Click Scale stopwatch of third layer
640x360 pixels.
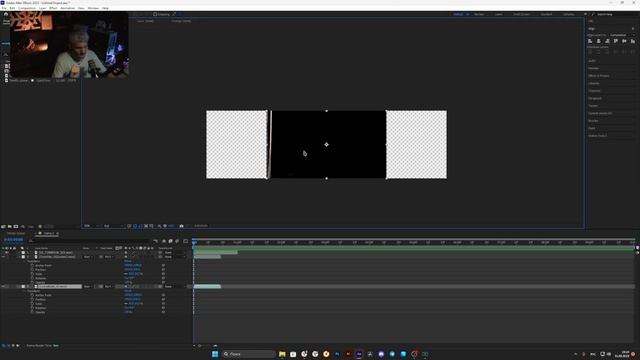click(x=32, y=304)
